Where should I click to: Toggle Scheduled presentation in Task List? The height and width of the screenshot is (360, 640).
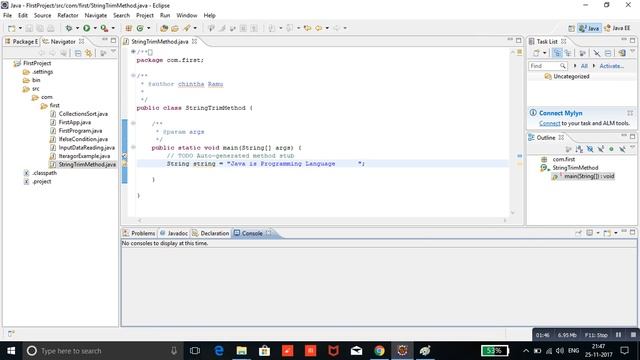coord(568,53)
